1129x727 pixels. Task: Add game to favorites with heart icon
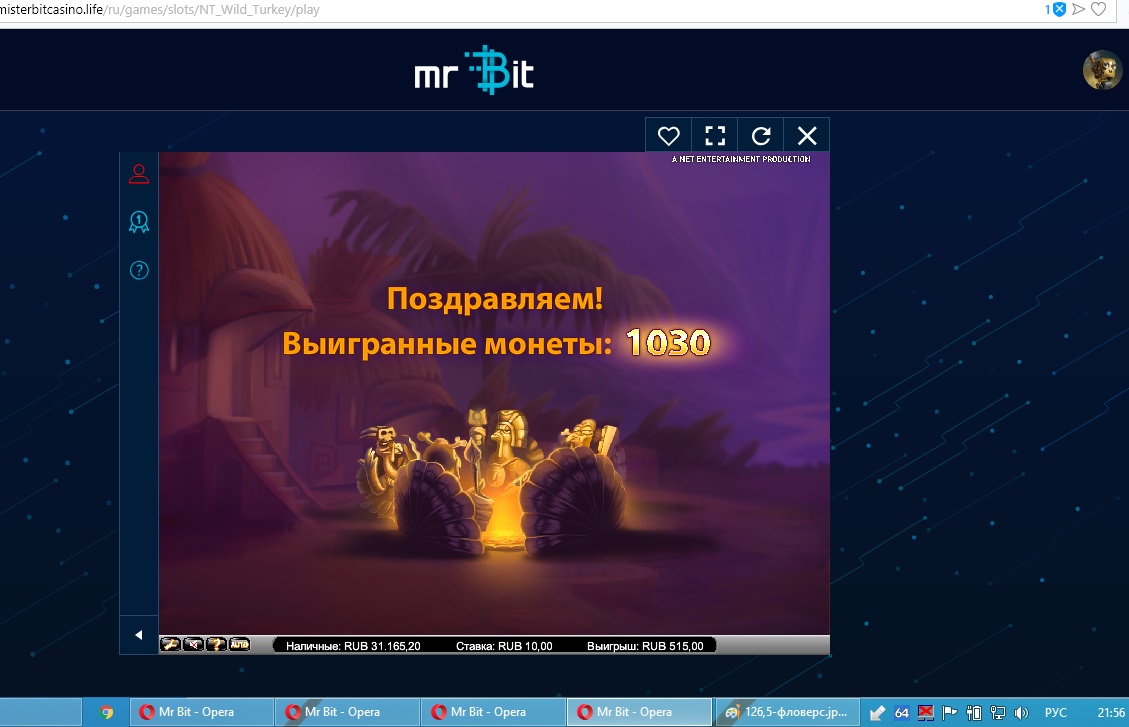pos(668,135)
